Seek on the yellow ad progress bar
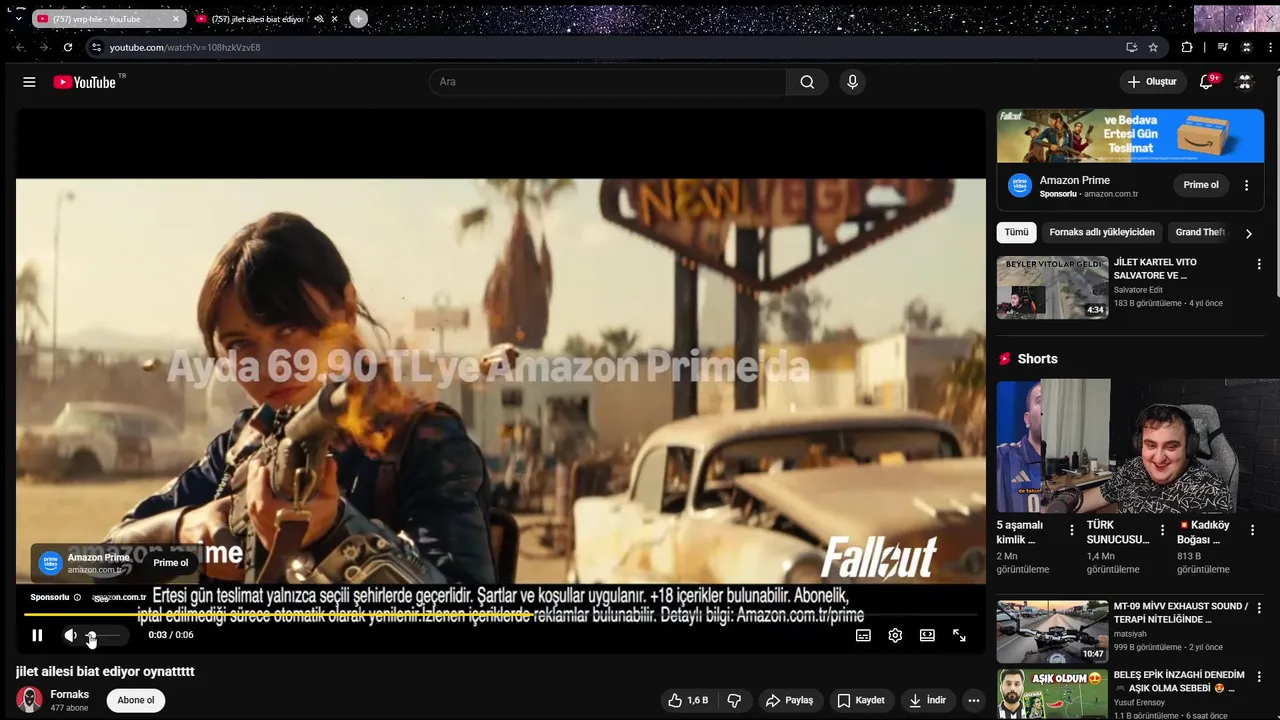Image resolution: width=1280 pixels, height=720 pixels. [500, 614]
